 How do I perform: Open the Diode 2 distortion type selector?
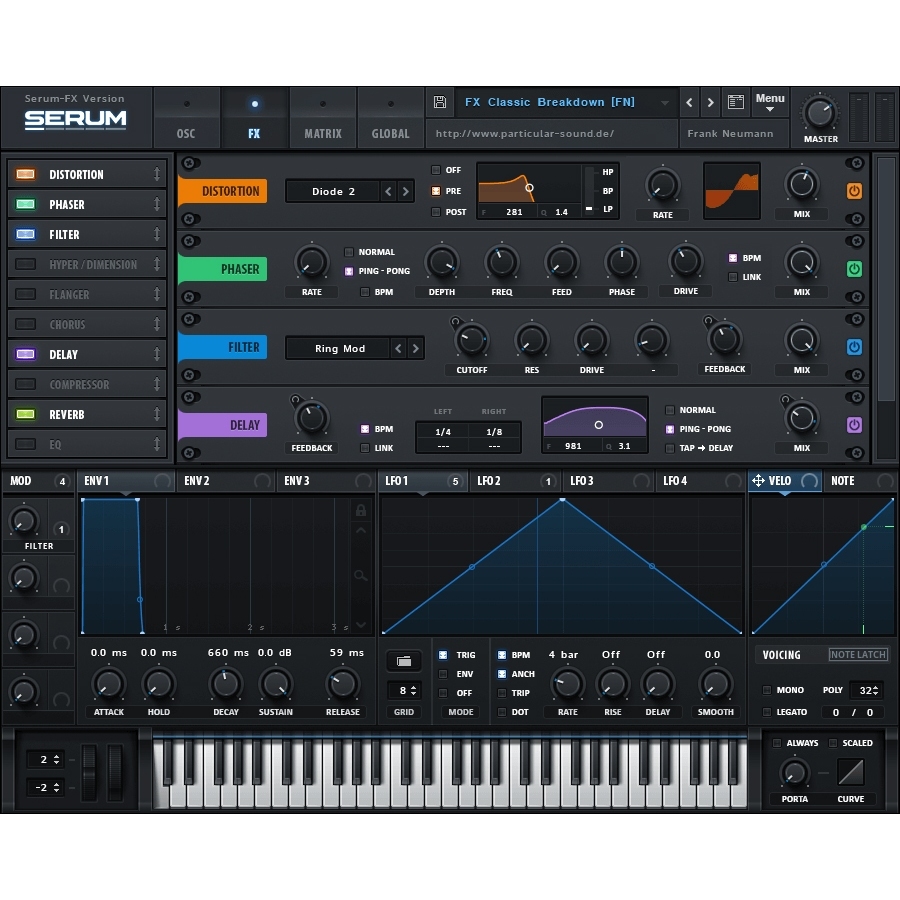[333, 191]
